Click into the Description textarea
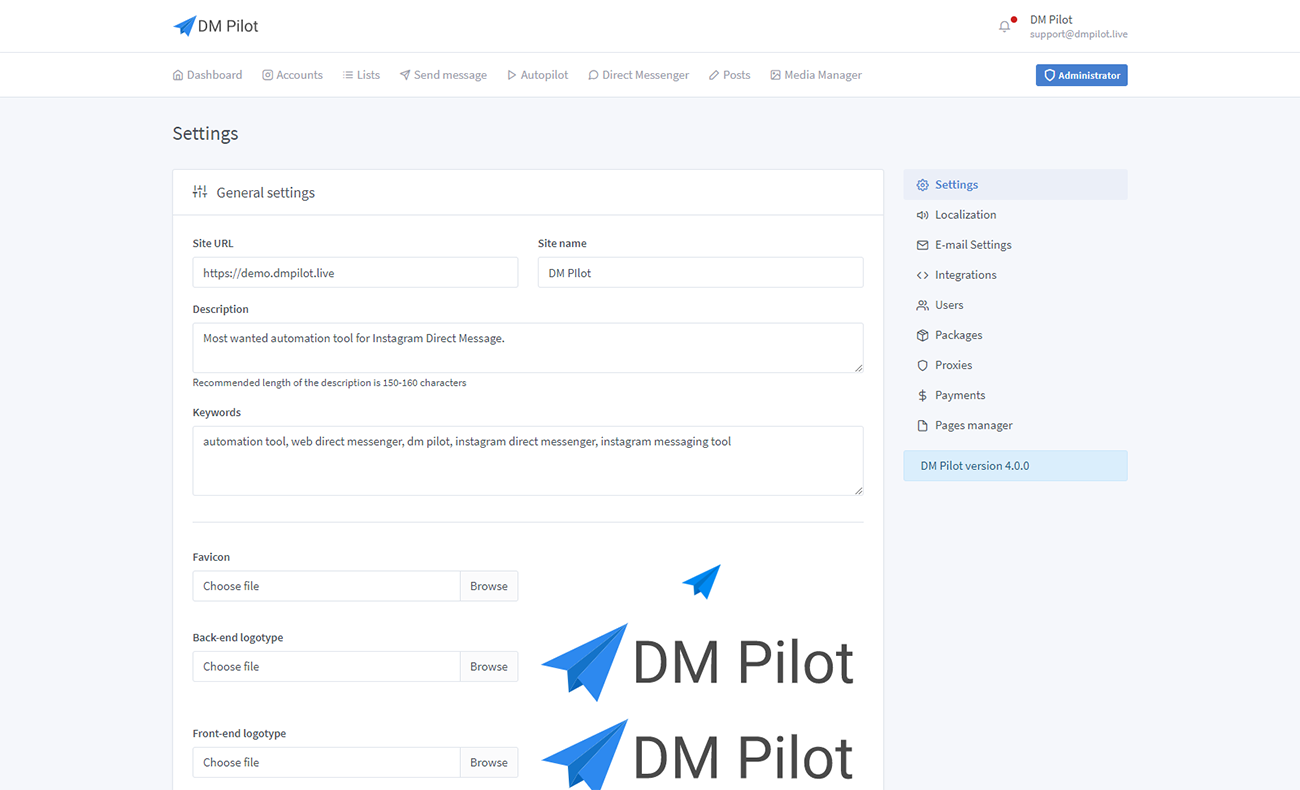Screen dimensions: 1300x790 pos(528,347)
